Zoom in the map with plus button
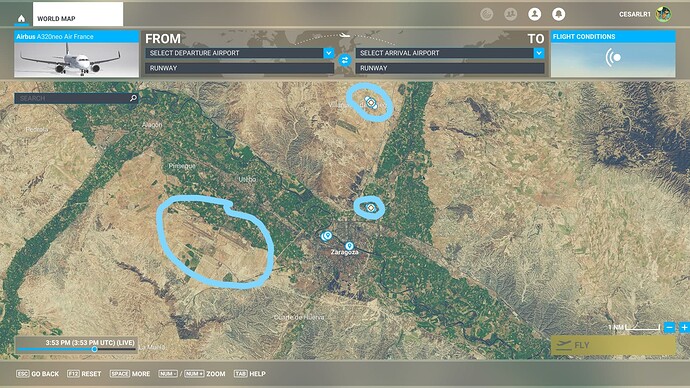This screenshot has width=690, height=388. point(684,327)
